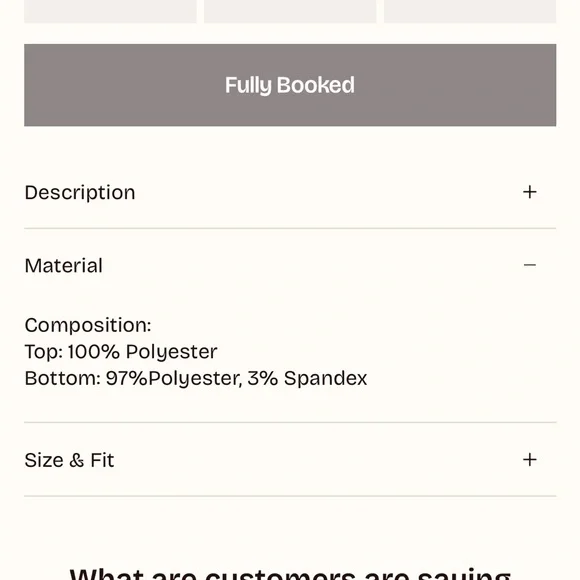Select the left gray thumbnail box
The image size is (580, 580).
(110, 11)
